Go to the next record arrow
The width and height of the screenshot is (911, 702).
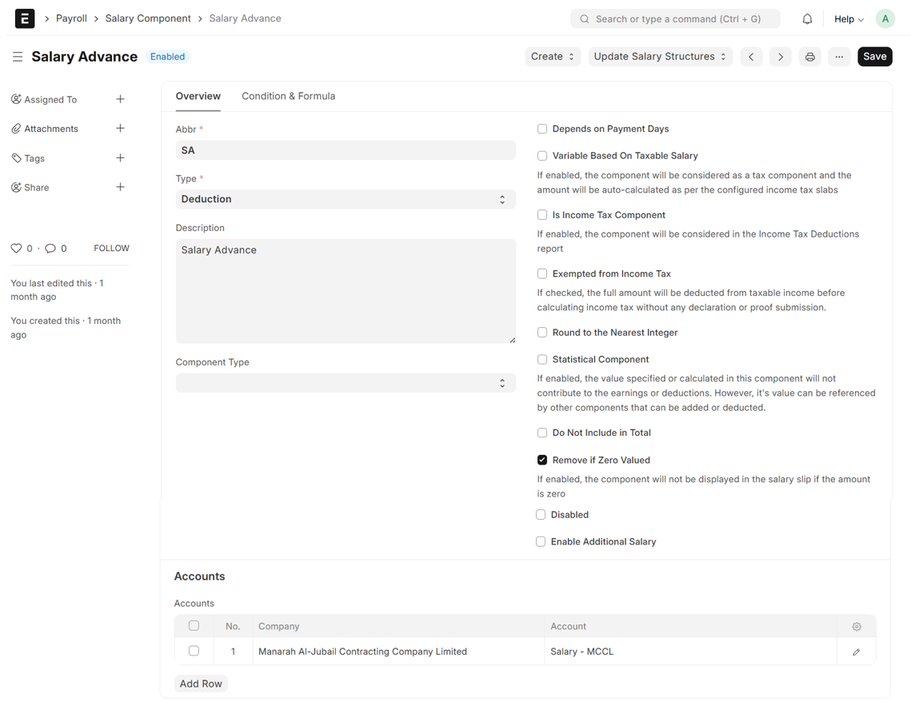781,57
